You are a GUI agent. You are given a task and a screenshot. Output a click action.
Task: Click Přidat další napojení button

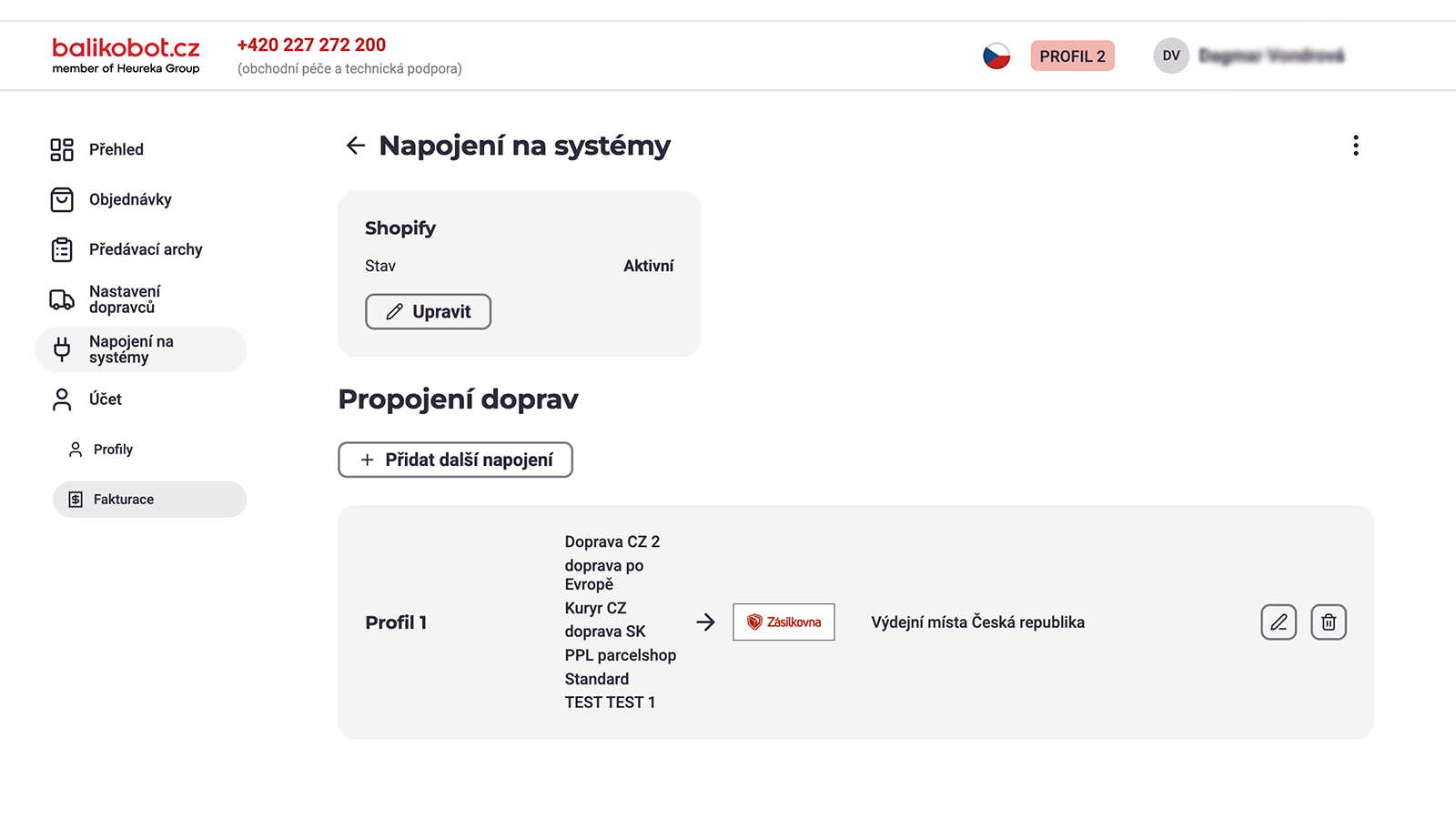pos(455,460)
